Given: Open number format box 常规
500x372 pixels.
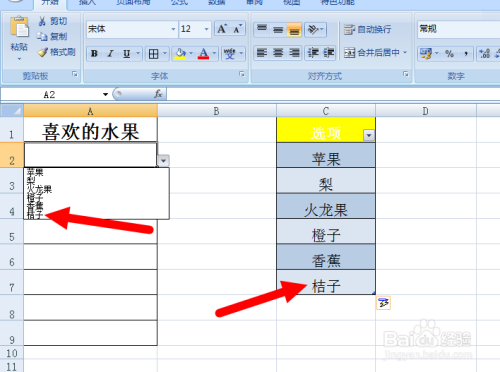Looking at the screenshot, I should tap(459, 29).
